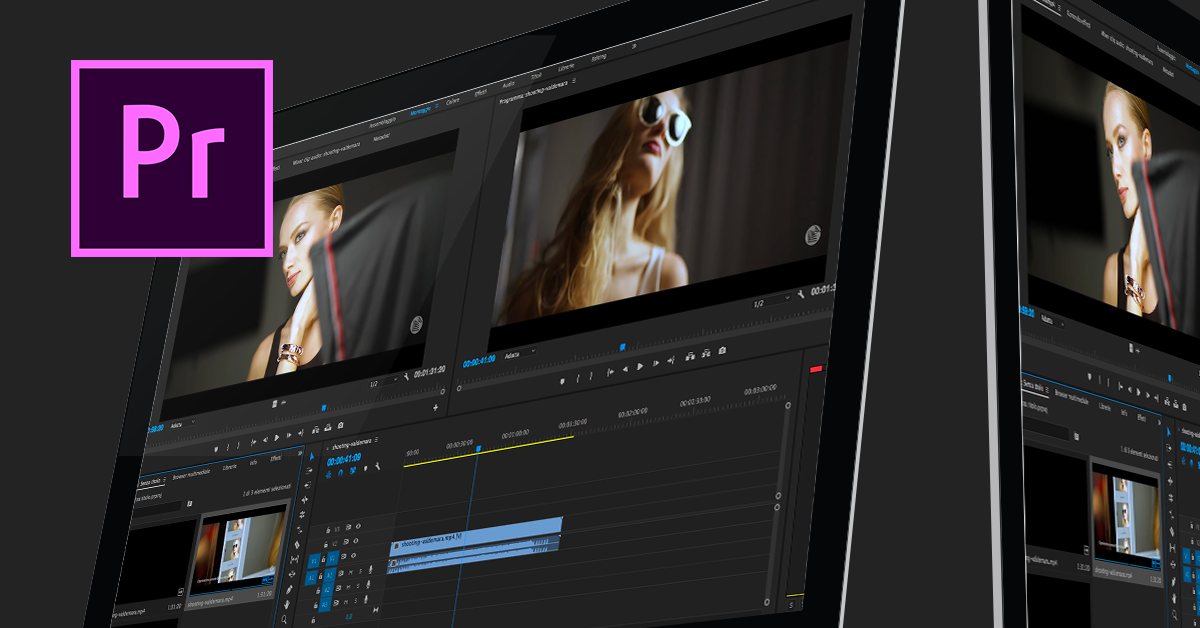The width and height of the screenshot is (1200, 628).
Task: Go to In point in Program monitor
Action: pos(610,372)
